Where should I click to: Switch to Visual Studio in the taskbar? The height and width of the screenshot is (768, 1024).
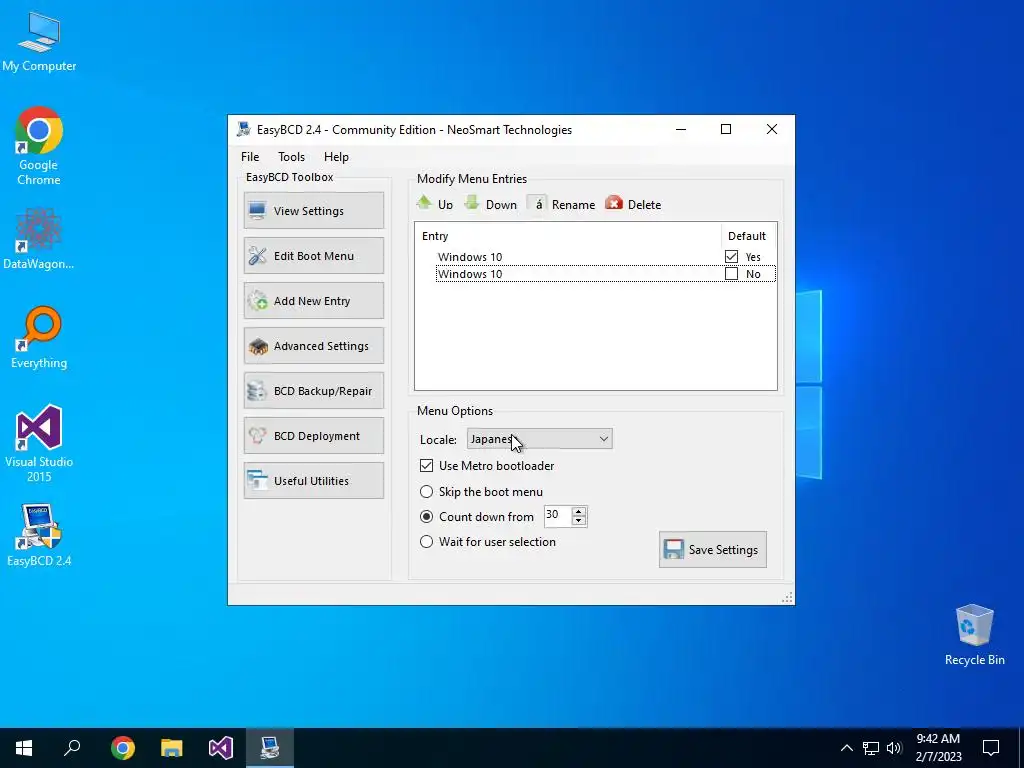(x=221, y=748)
